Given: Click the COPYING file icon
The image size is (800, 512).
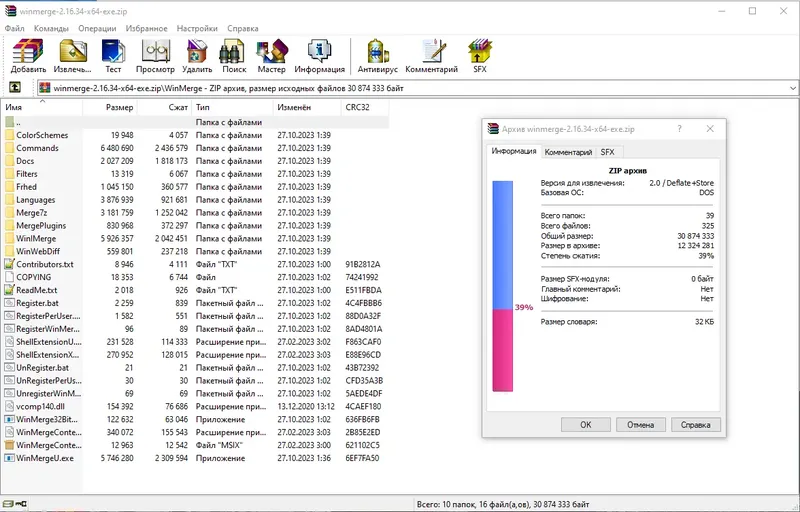Looking at the screenshot, I should (9, 277).
